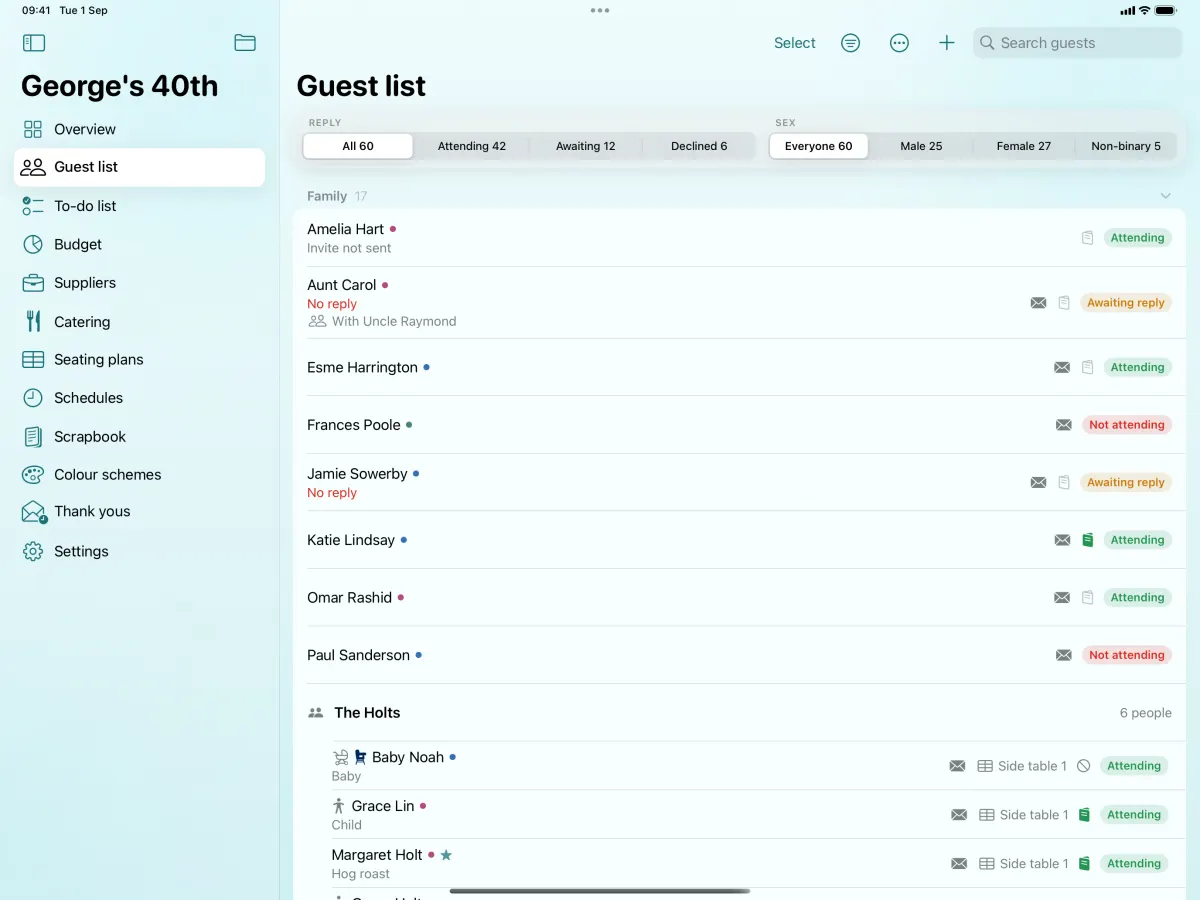Click the envelope icon for Baby Noah
The image size is (1200, 900).
(957, 766)
